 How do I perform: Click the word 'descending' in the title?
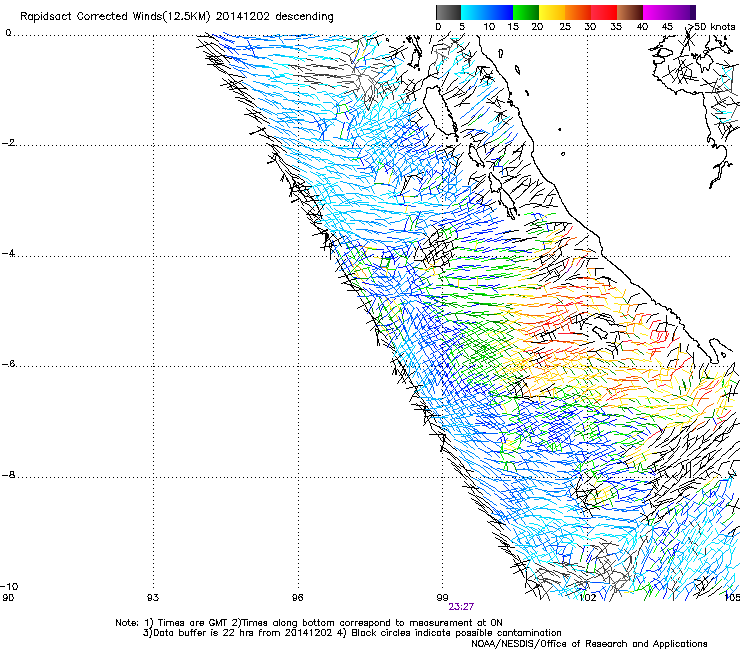coord(304,17)
